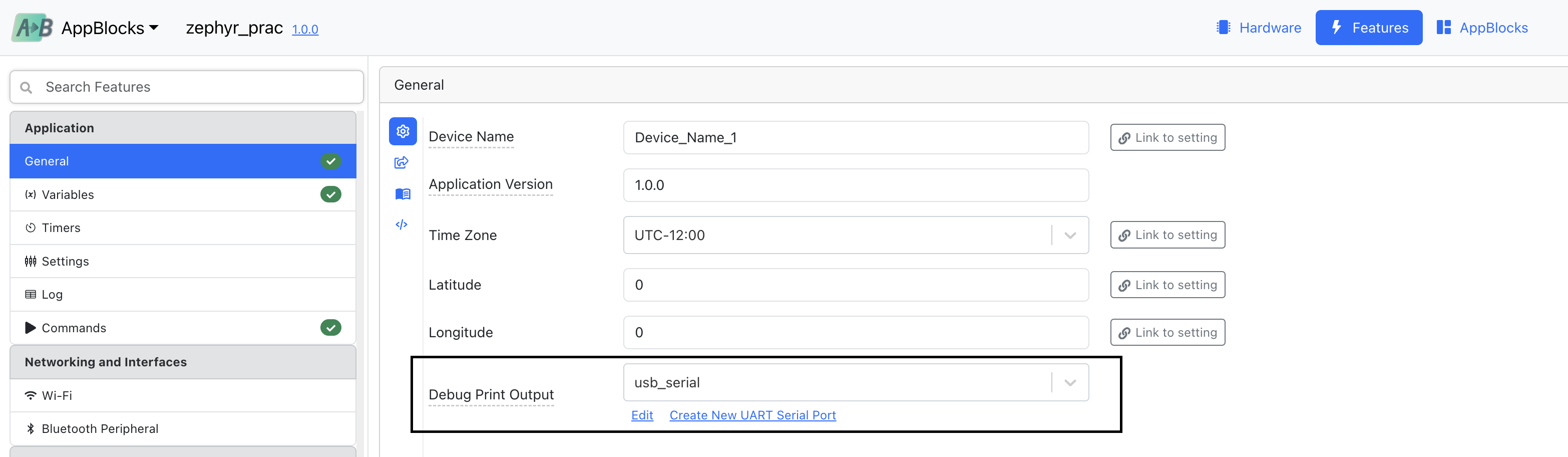Click the AppBlocks grid icon at top right
1568x457 pixels.
[x=1444, y=28]
